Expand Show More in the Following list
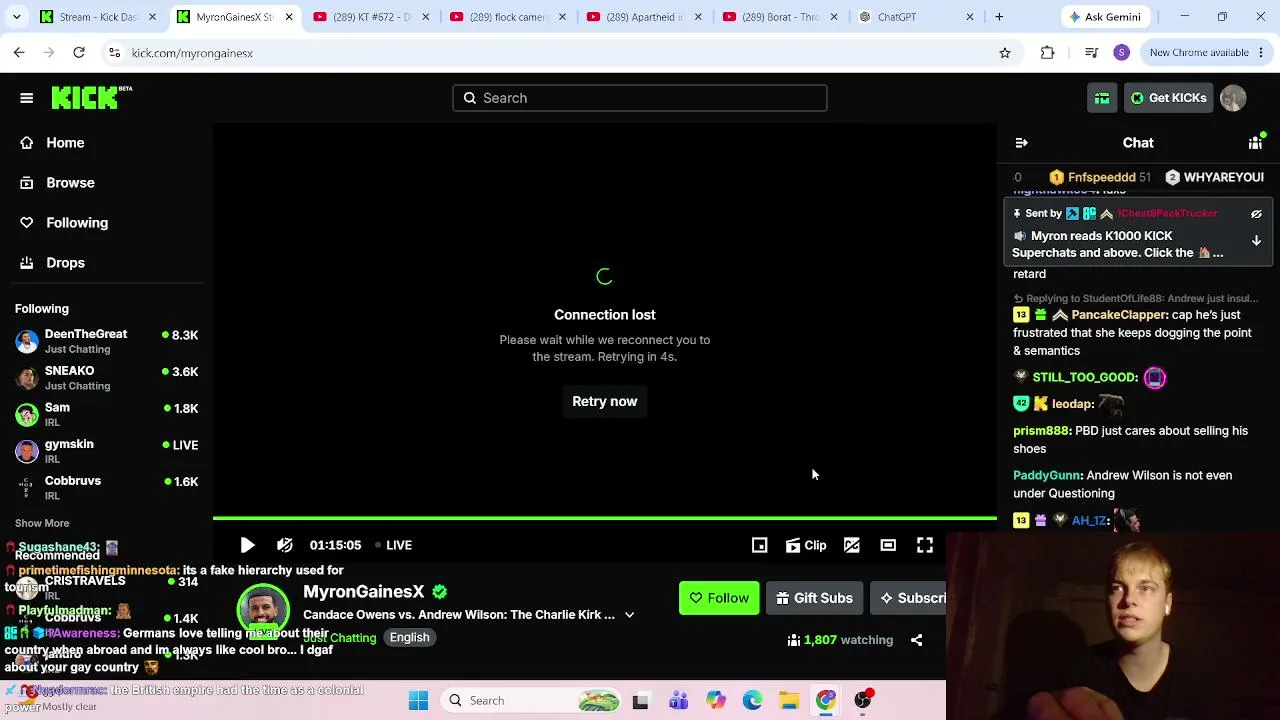 (x=42, y=523)
